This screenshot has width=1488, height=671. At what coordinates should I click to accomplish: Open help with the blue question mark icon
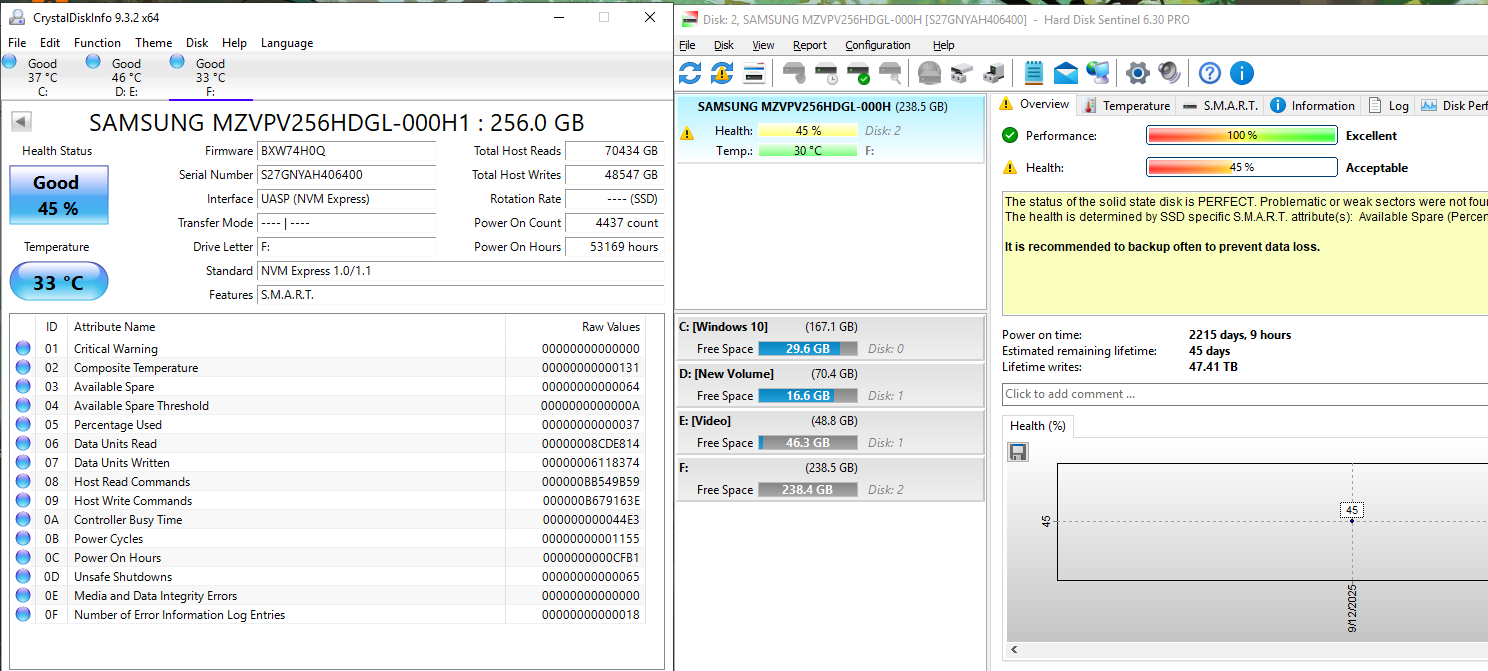pyautogui.click(x=1210, y=73)
